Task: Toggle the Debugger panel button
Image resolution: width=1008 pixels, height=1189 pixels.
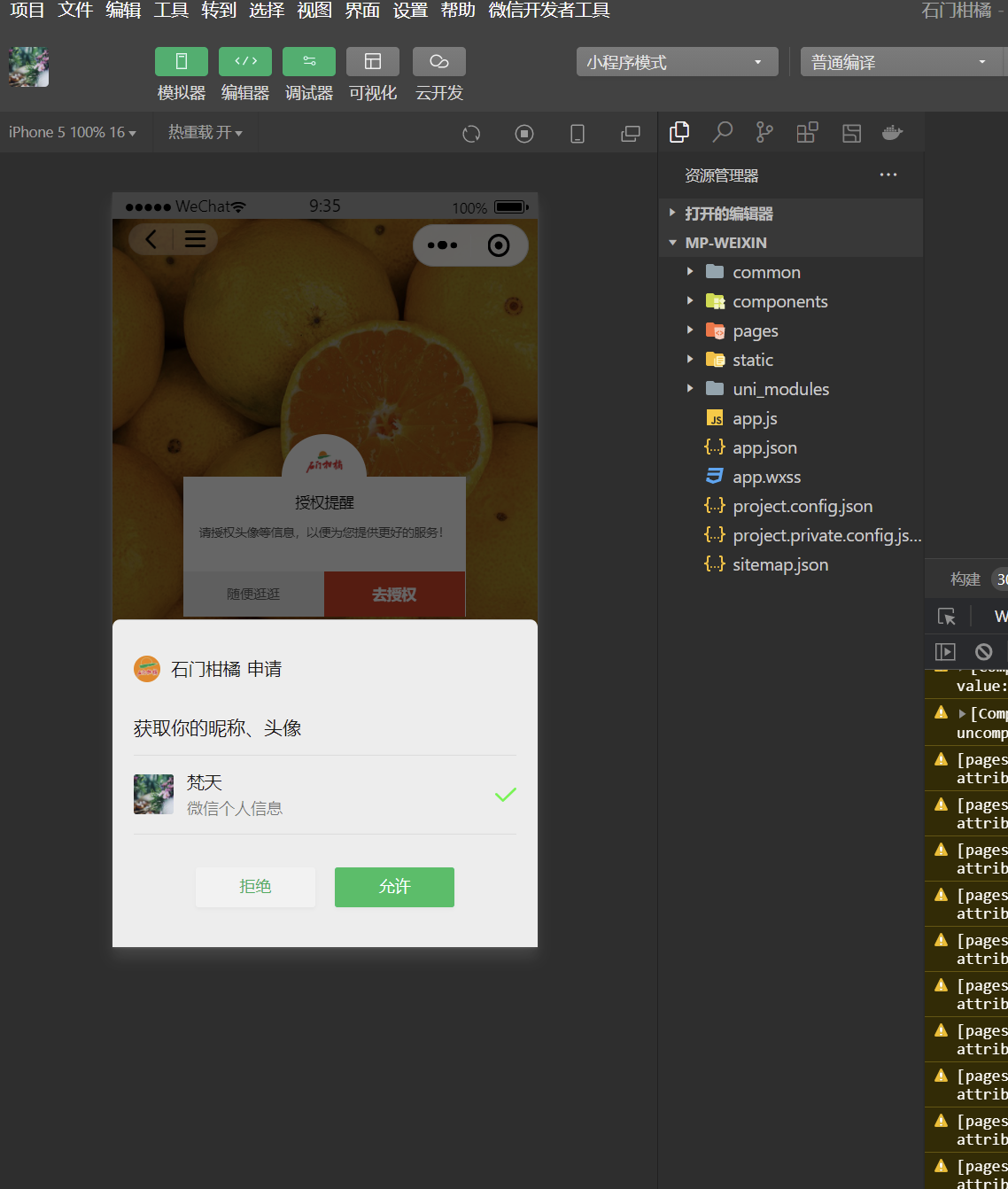Action: click(x=308, y=62)
